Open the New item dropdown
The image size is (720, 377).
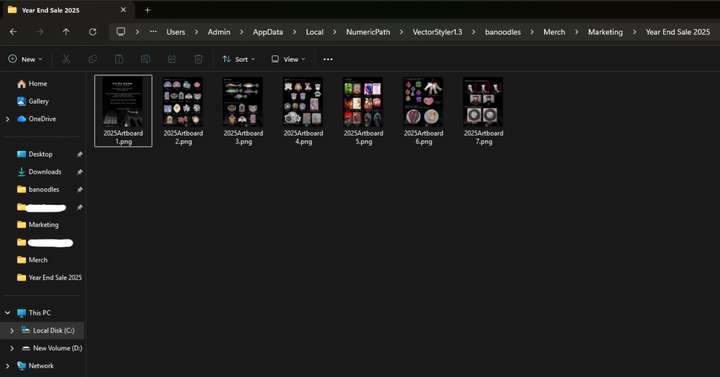(x=26, y=59)
